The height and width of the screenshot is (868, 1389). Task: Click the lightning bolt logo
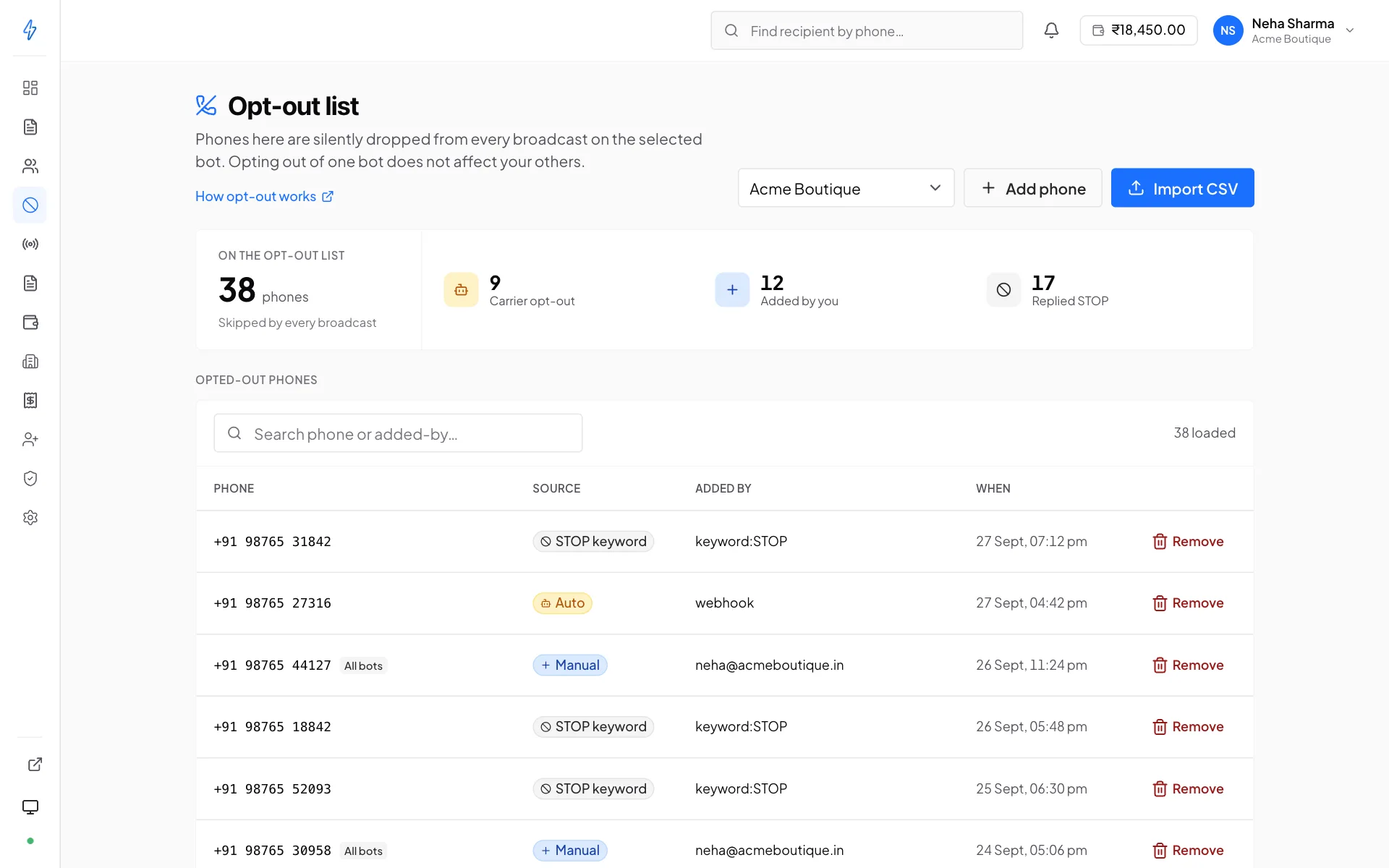coord(30,30)
